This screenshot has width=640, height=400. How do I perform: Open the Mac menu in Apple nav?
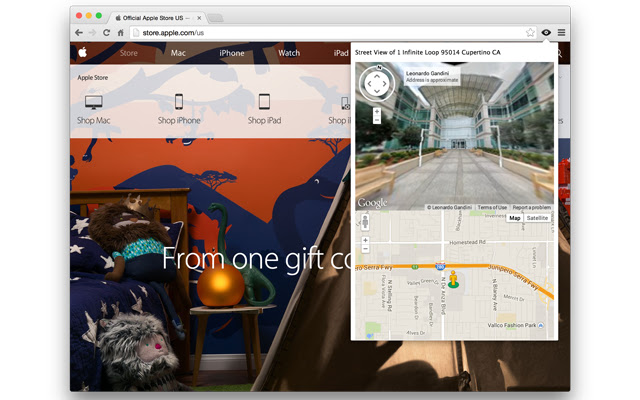tap(178, 53)
